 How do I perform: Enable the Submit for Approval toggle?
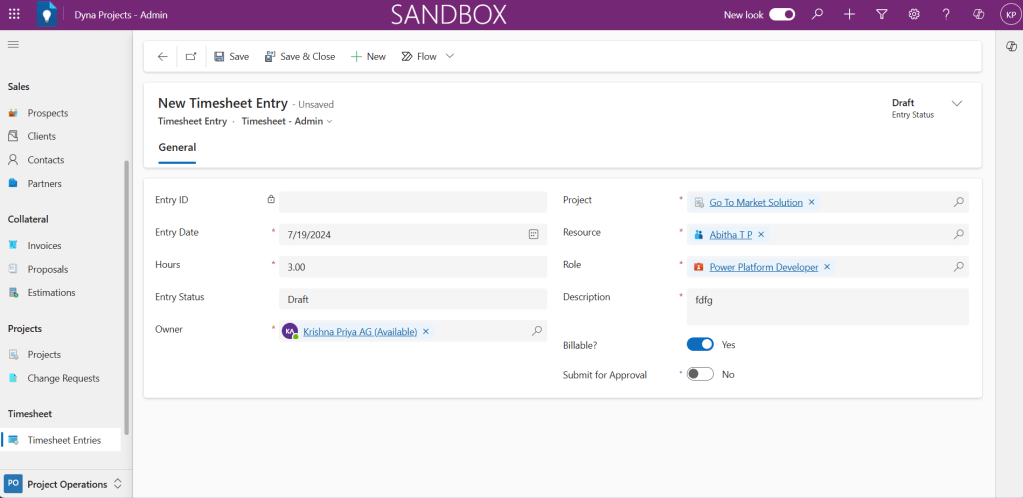click(700, 374)
